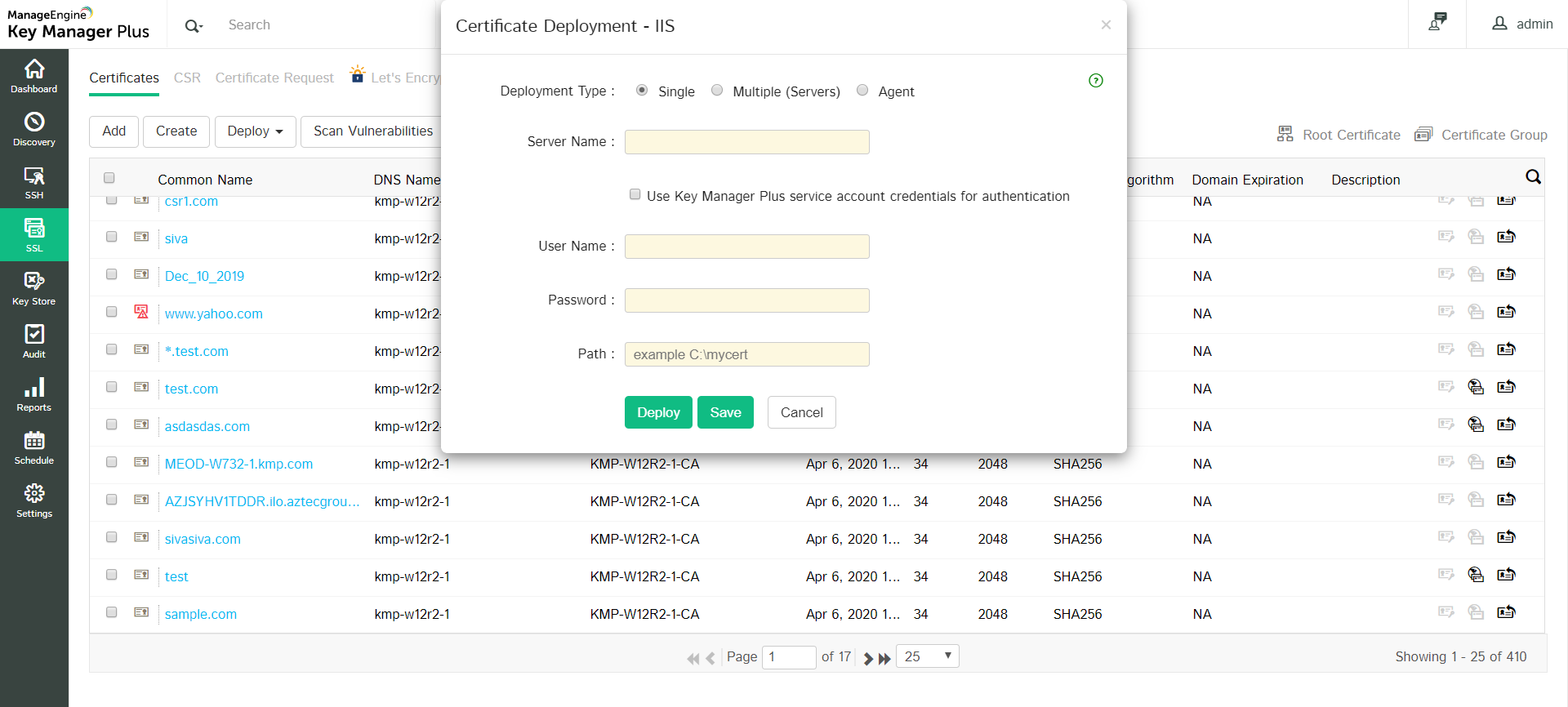Expand the Deploy dropdown button

pyautogui.click(x=255, y=131)
